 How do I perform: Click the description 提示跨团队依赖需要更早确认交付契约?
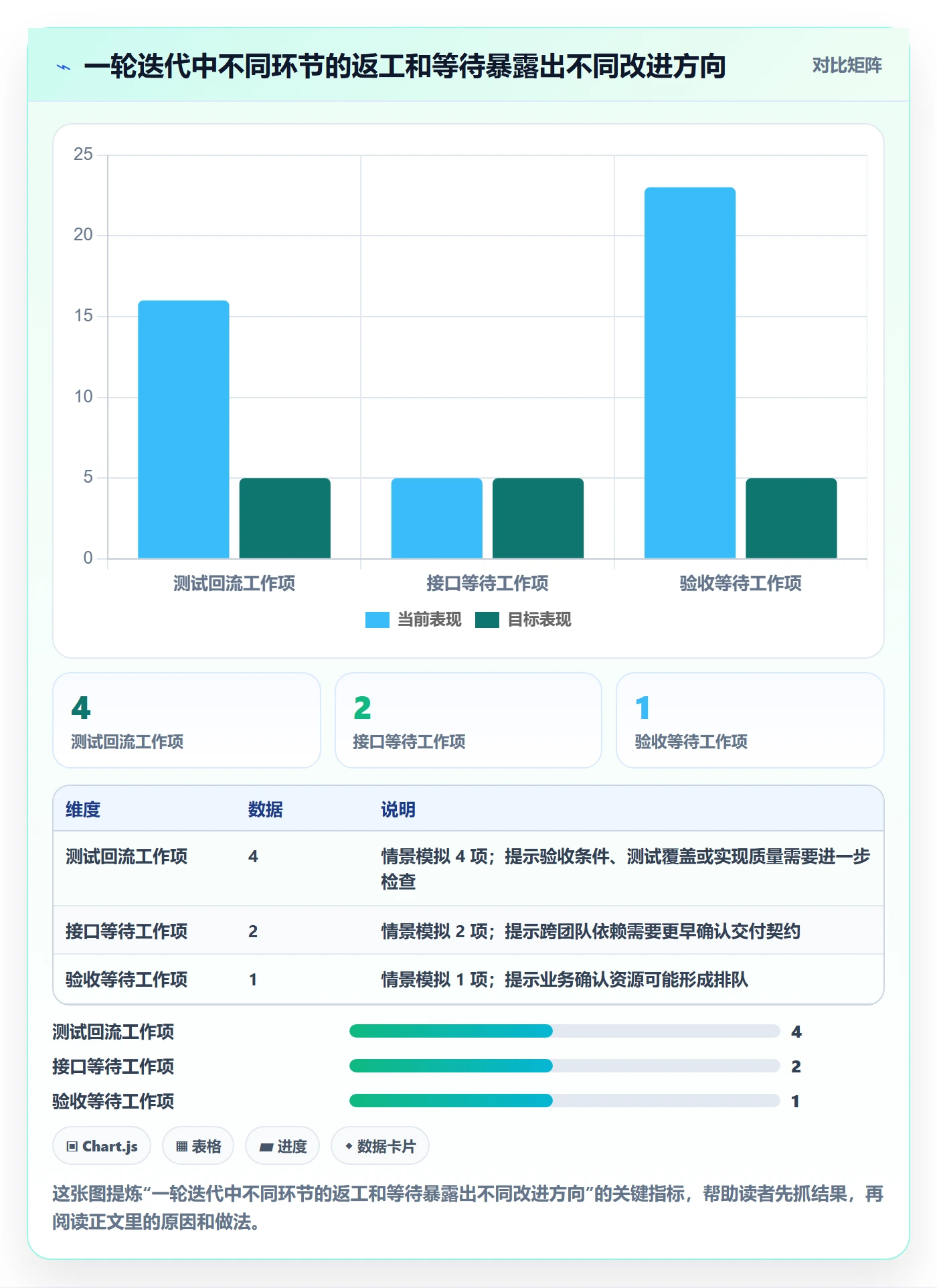pos(653,931)
